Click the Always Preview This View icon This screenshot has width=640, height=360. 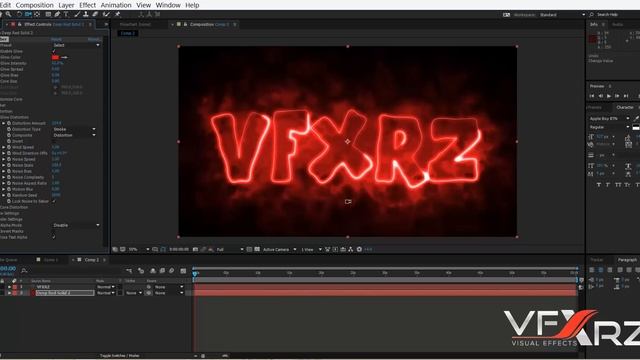(115, 249)
